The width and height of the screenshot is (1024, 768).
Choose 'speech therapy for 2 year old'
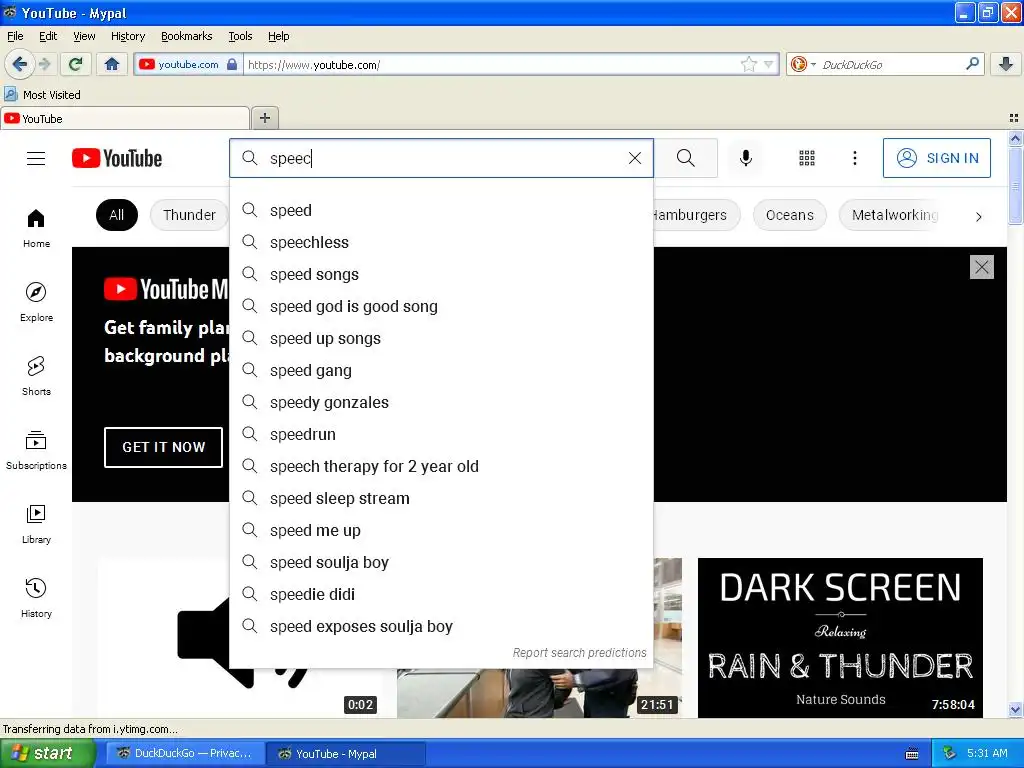[x=441, y=466]
